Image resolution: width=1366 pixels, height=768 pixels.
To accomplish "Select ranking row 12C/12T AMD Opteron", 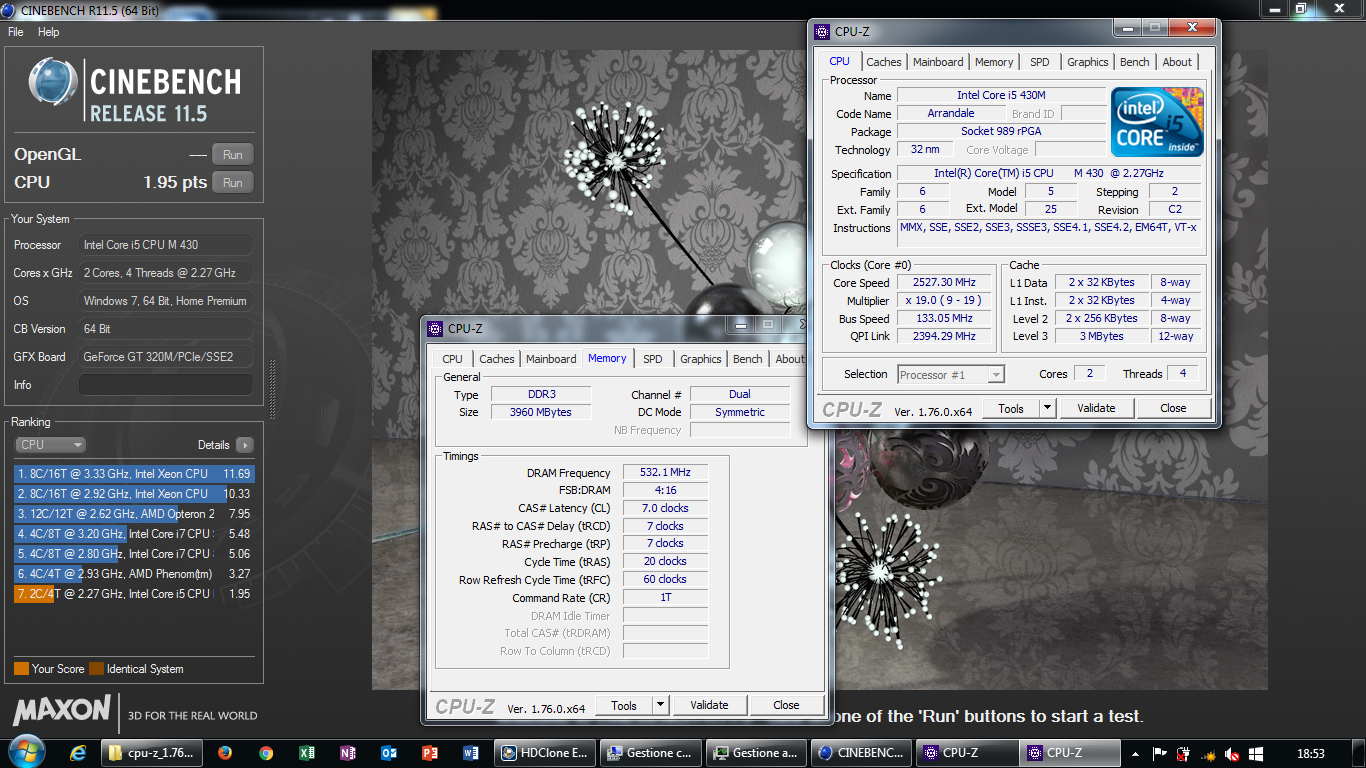I will click(134, 514).
